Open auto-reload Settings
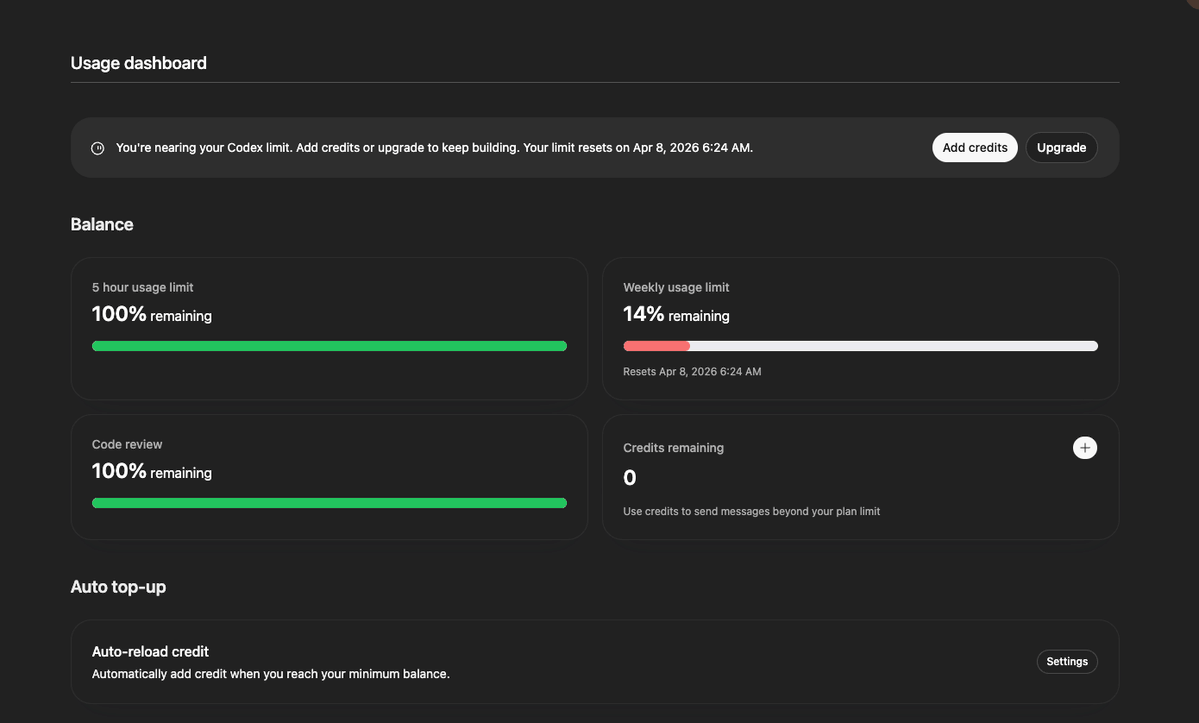 click(x=1067, y=661)
